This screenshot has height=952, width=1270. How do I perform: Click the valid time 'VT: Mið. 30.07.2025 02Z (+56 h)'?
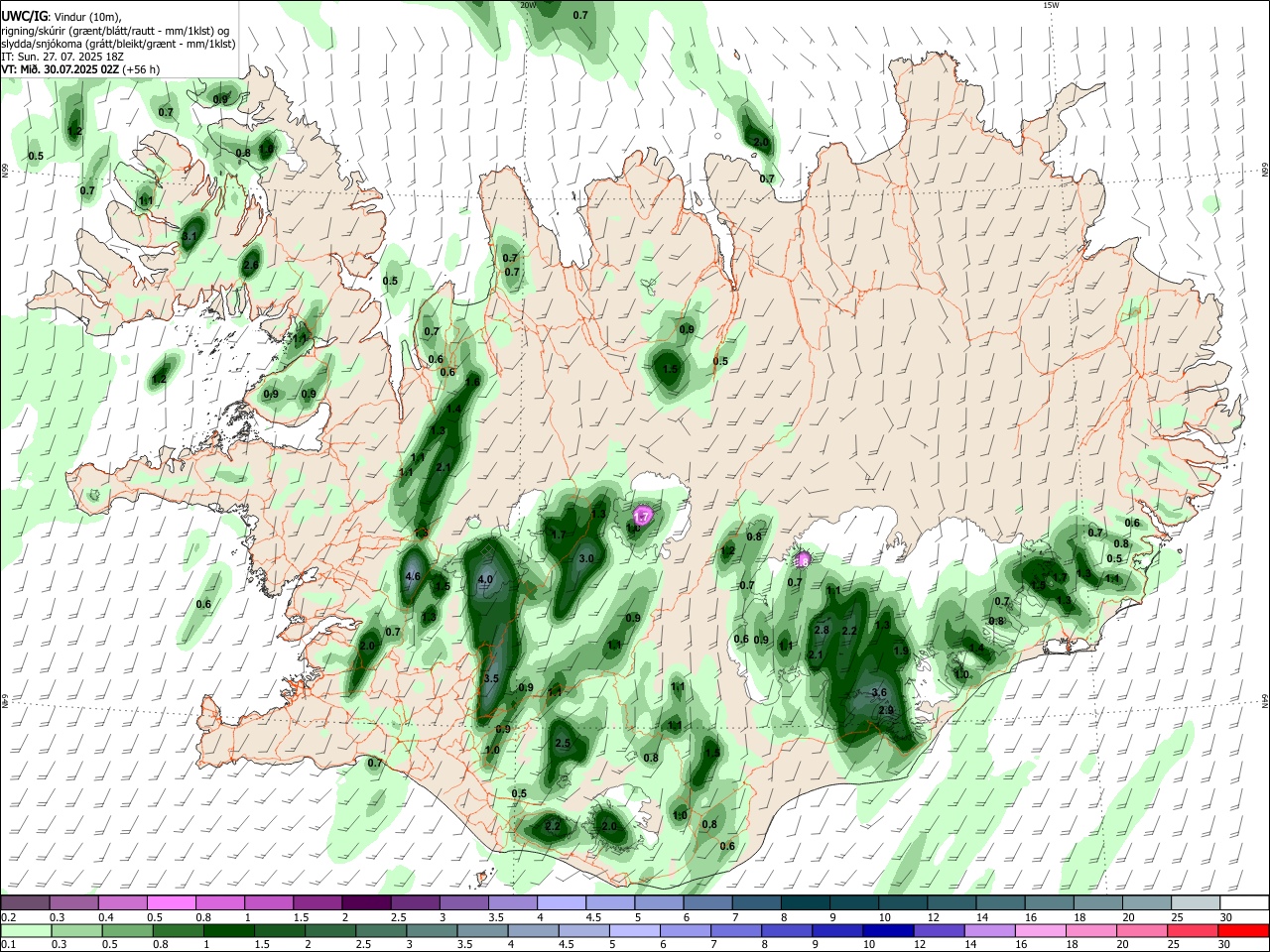(80, 69)
